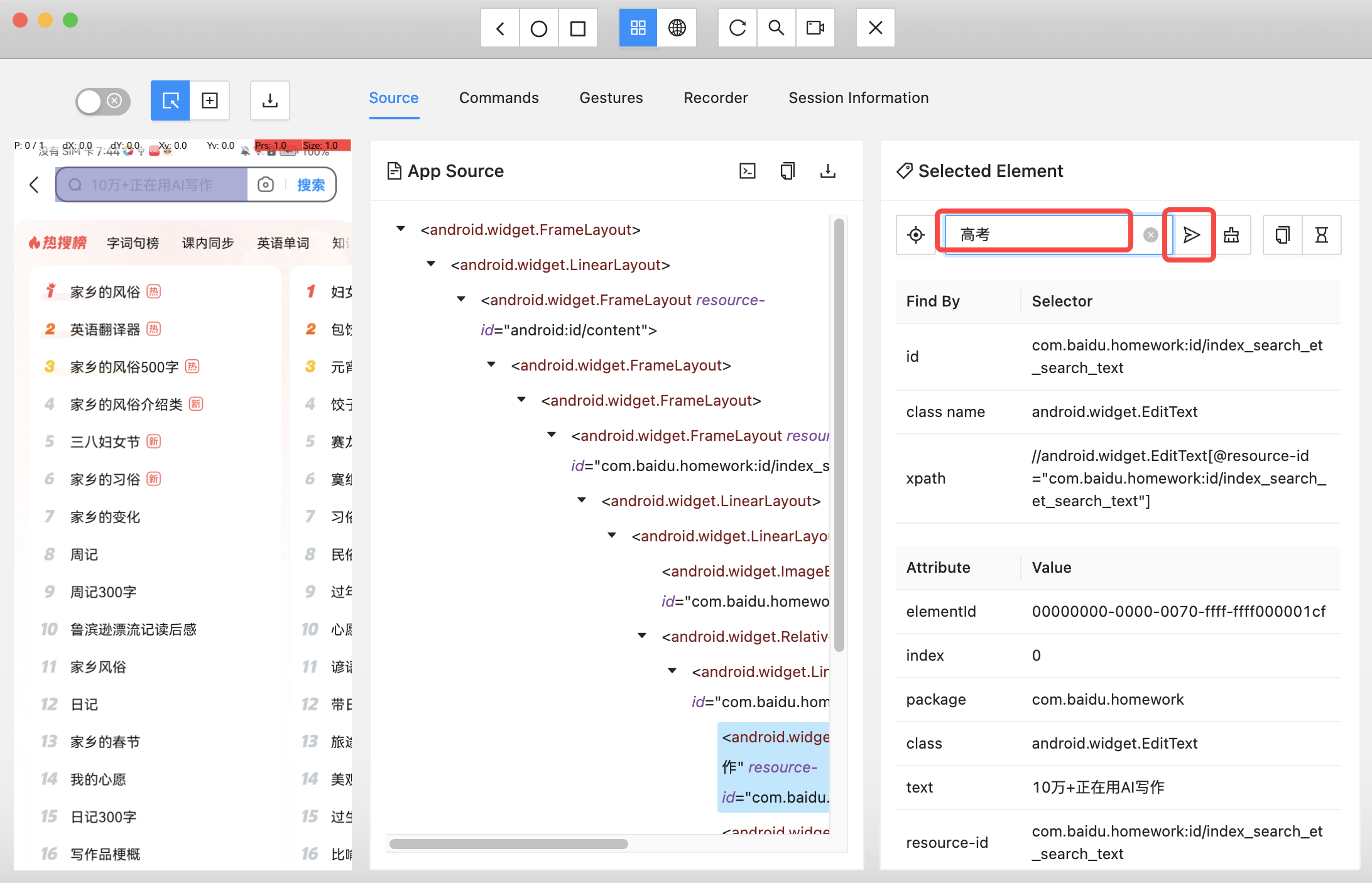Clear the element text with the broom icon

[x=1231, y=235]
